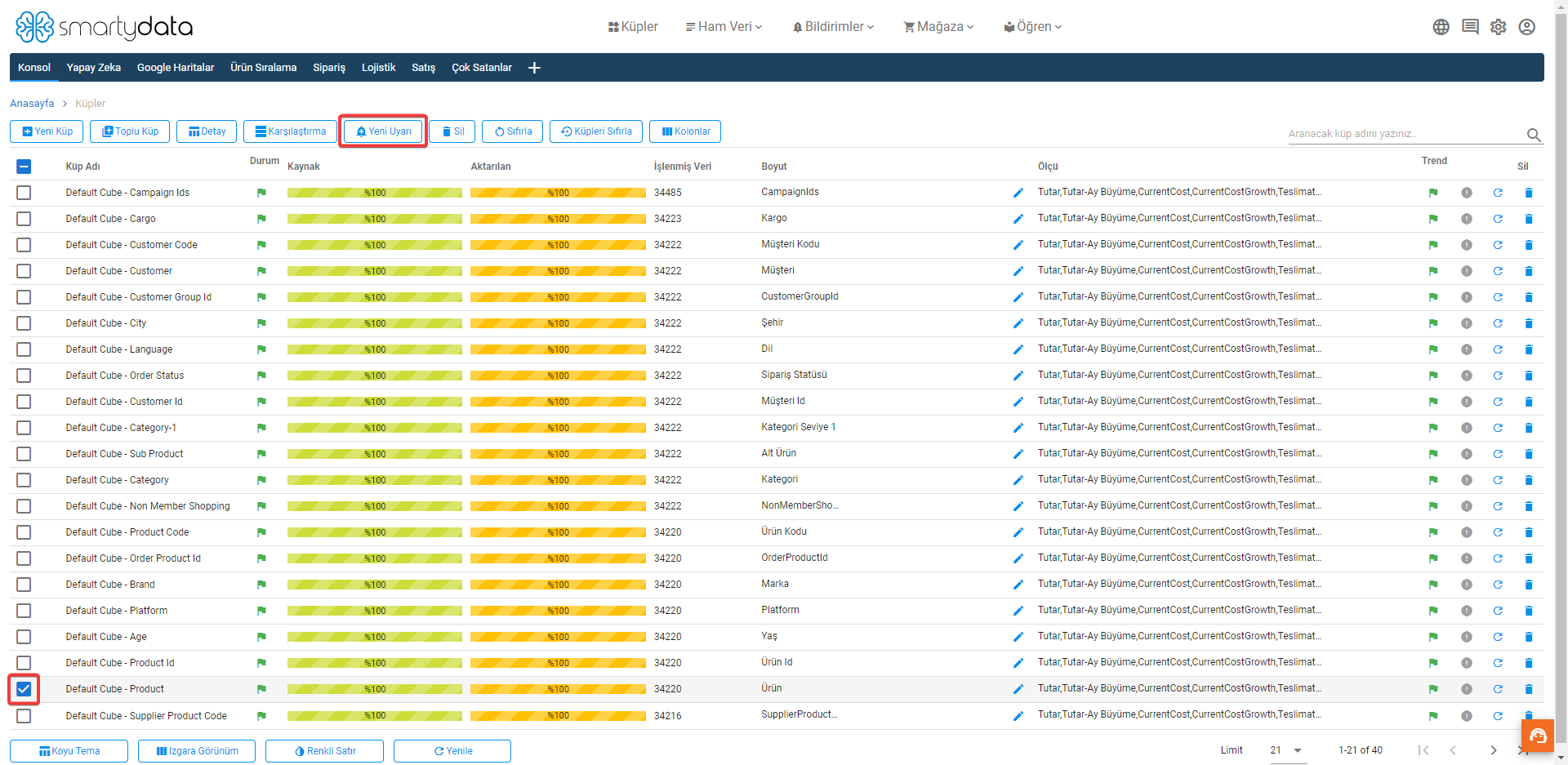Viewport: 1568px width, 765px height.
Task: Click the Koyu Tema button
Action: [69, 751]
